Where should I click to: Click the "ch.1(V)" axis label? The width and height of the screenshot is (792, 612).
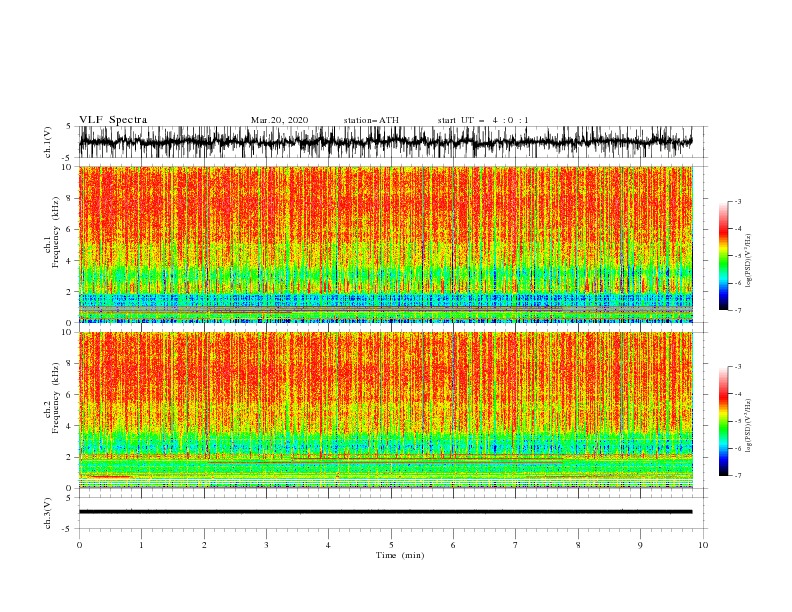(x=48, y=142)
